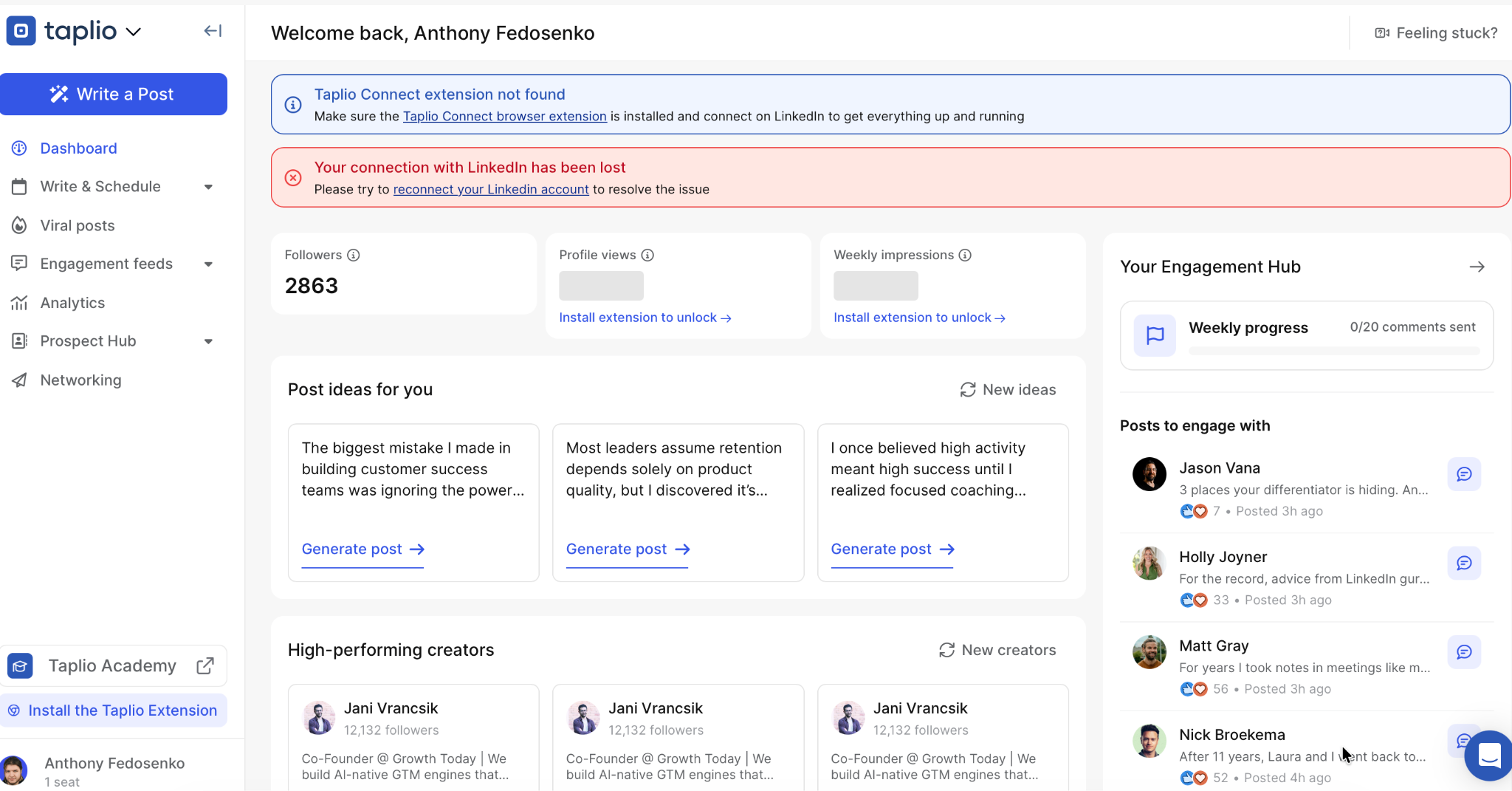
Task: Select 'I once believed high activity' idea text
Action: [928, 469]
